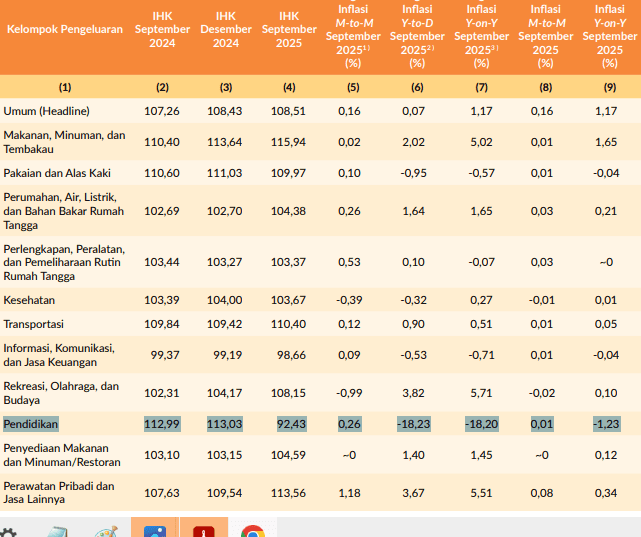Select the Pakaian dan Alas Kaki row

56,173
